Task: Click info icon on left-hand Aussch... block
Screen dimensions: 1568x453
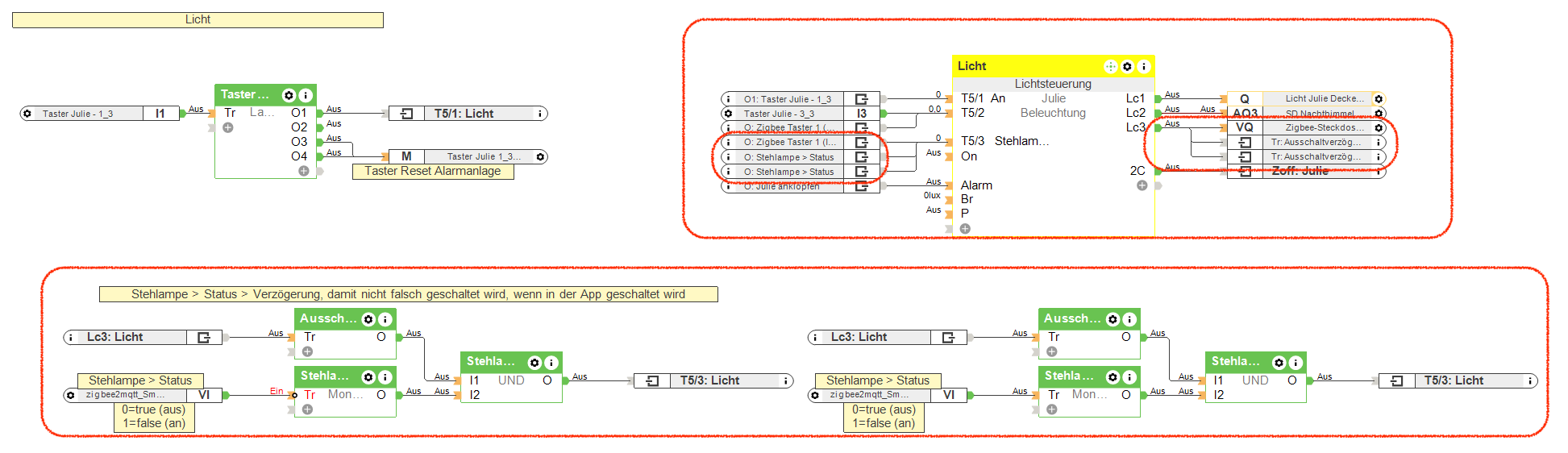Action: 385,319
